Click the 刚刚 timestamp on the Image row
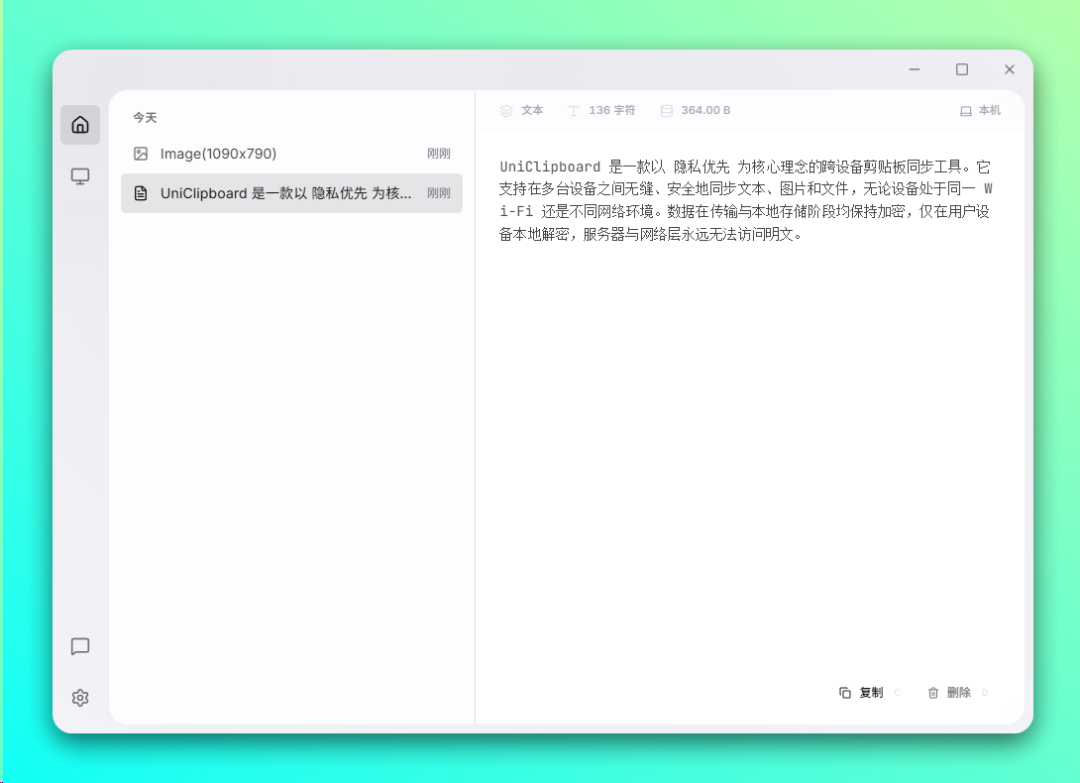This screenshot has width=1080, height=783. tap(438, 154)
